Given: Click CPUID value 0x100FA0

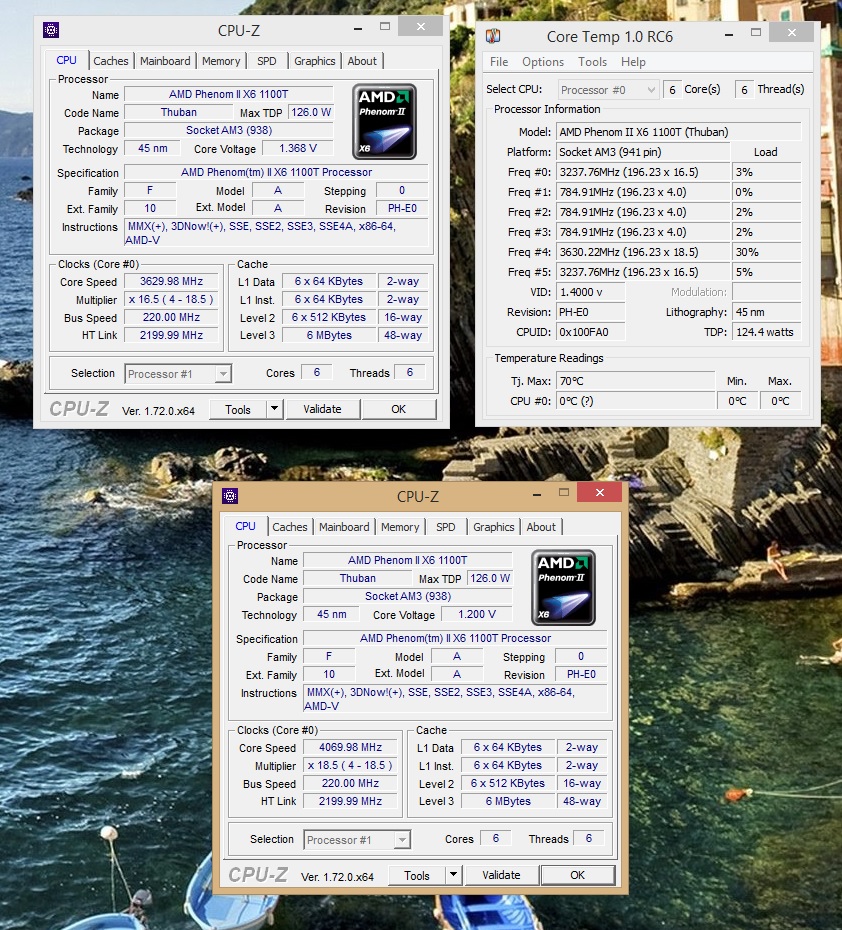Looking at the screenshot, I should tap(590, 332).
